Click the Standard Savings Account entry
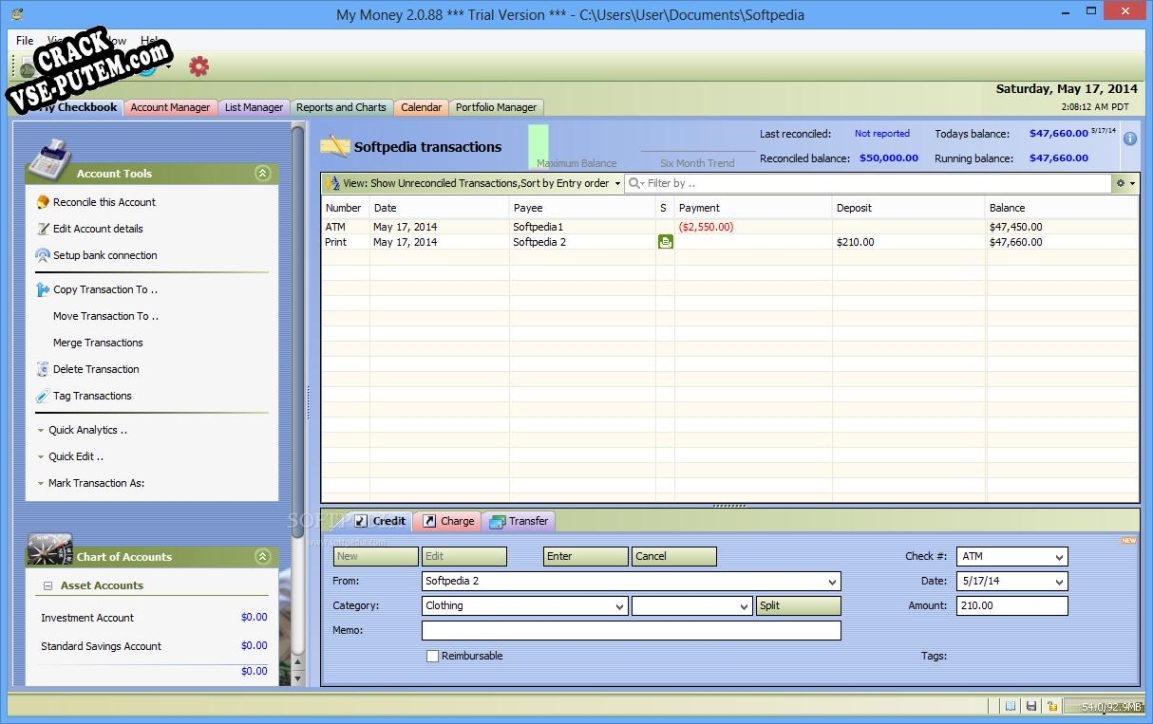This screenshot has height=724, width=1153. tap(101, 646)
